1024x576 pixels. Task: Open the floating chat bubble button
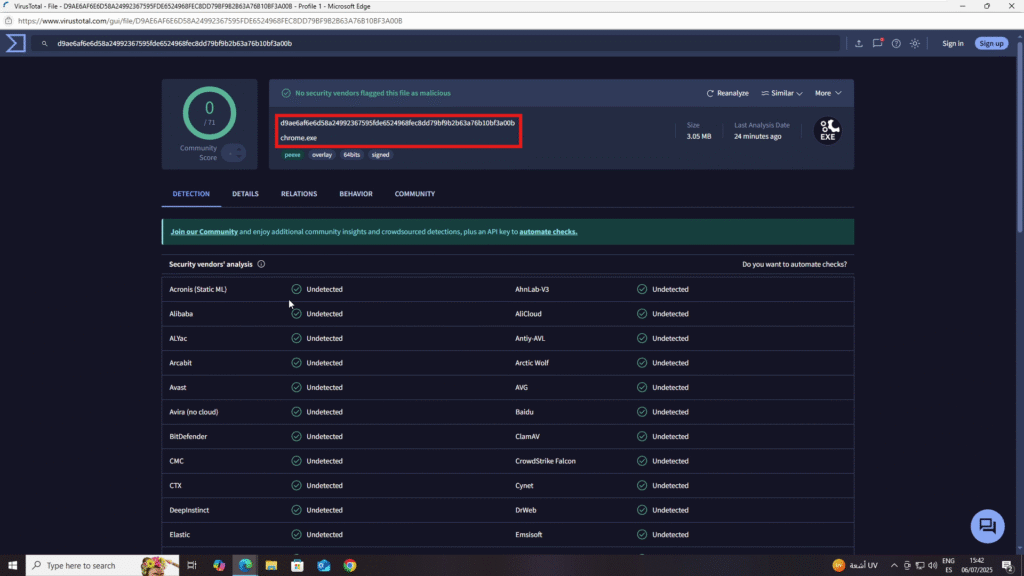click(x=987, y=526)
